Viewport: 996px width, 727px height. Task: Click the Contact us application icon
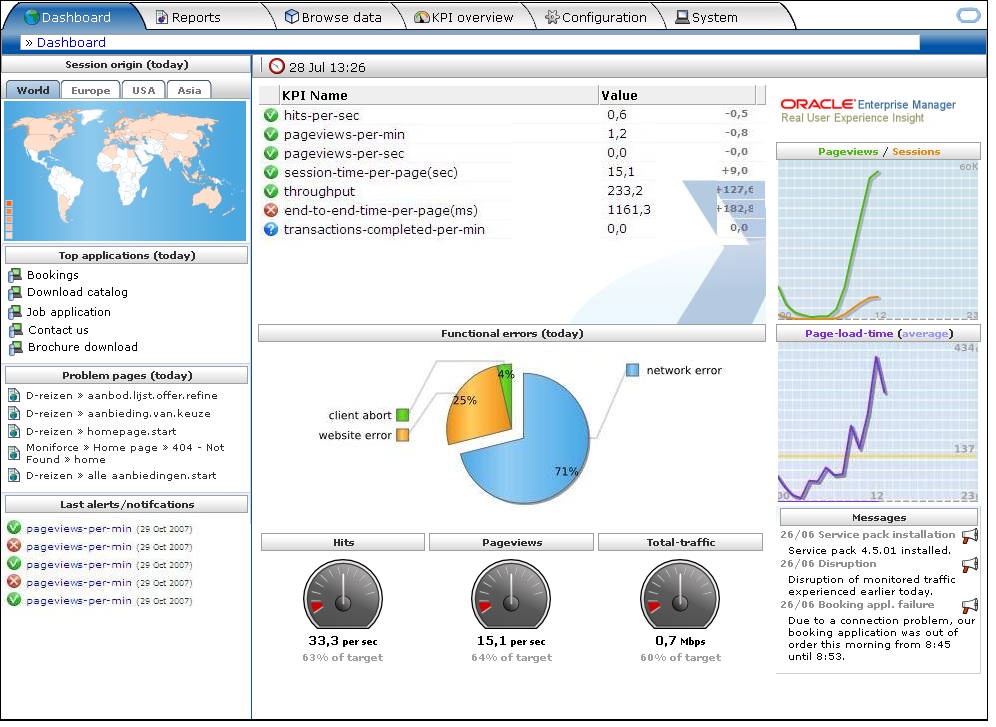[15, 330]
